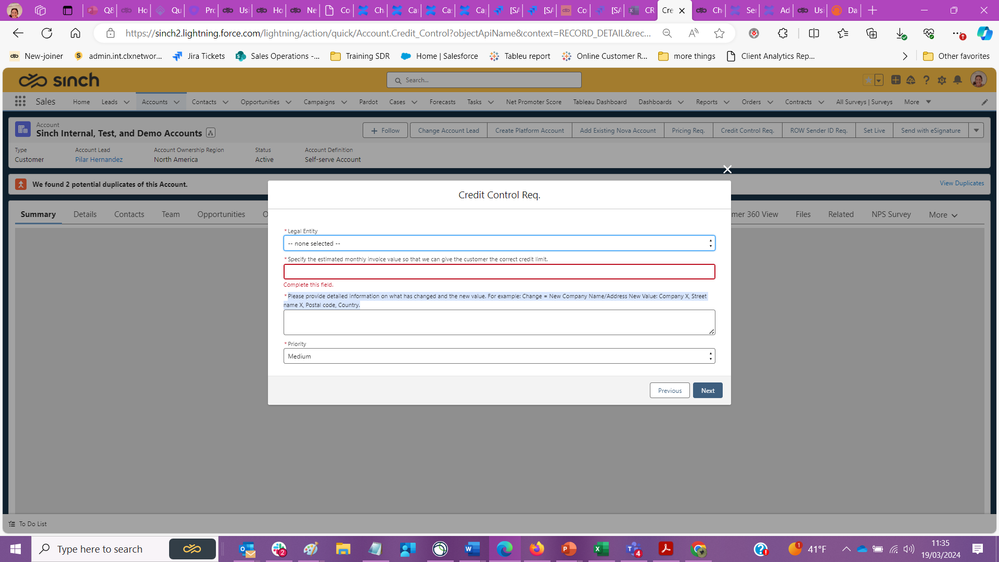Close the Credit Control Req. dialog

pos(727,169)
